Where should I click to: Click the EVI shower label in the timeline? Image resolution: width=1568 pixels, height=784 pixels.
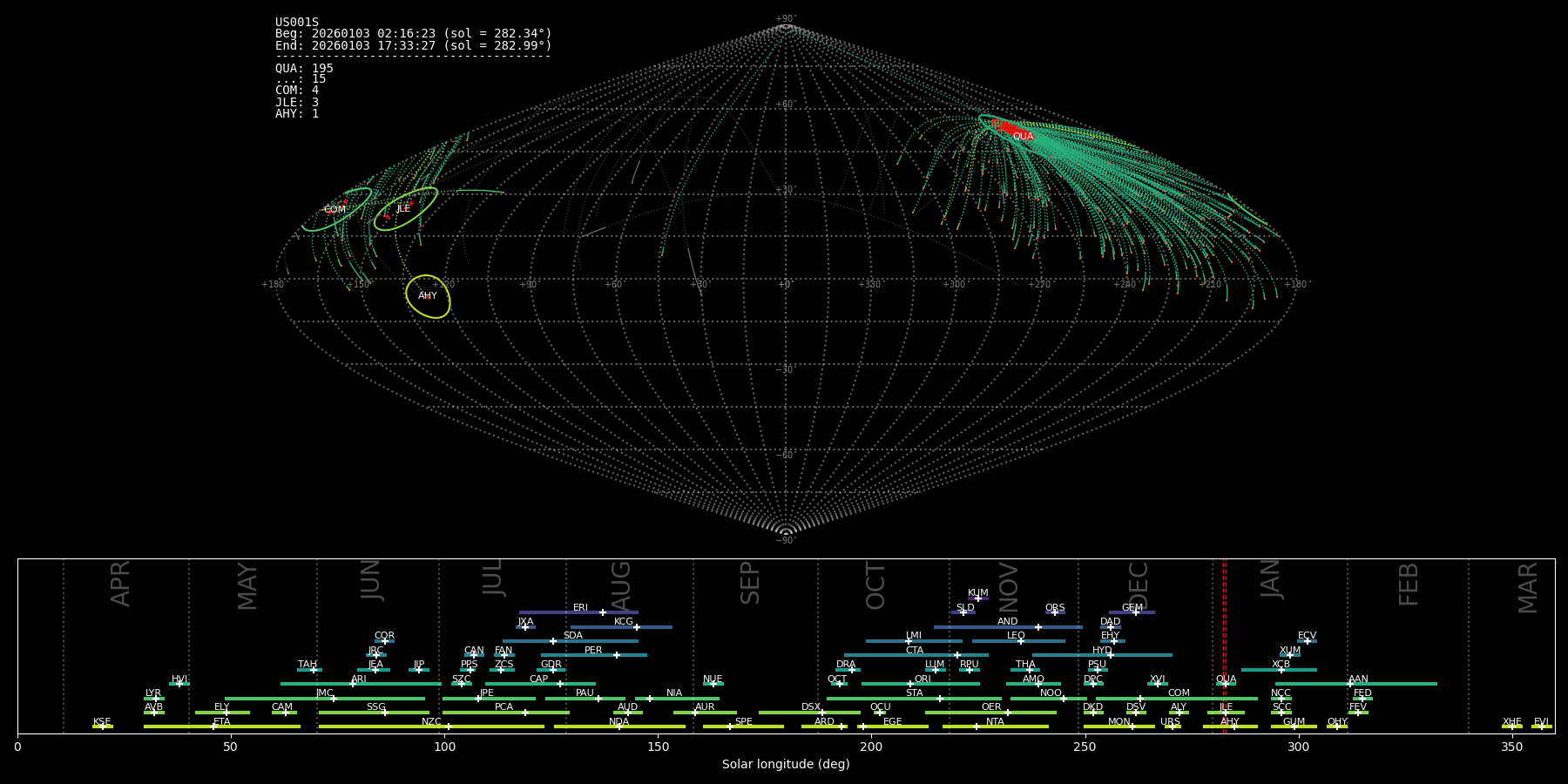(x=1541, y=722)
